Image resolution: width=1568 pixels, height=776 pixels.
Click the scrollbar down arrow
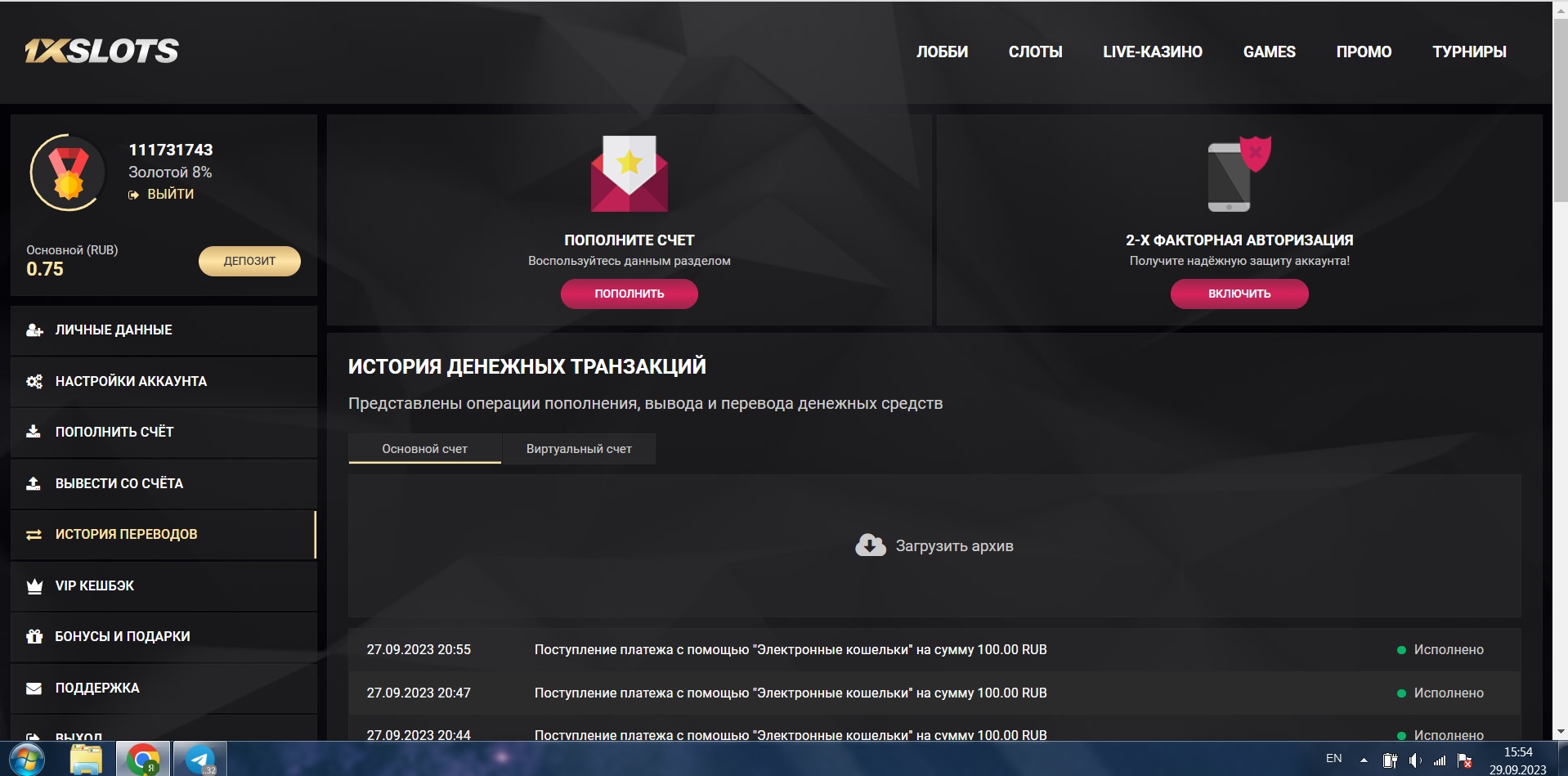(x=1560, y=732)
